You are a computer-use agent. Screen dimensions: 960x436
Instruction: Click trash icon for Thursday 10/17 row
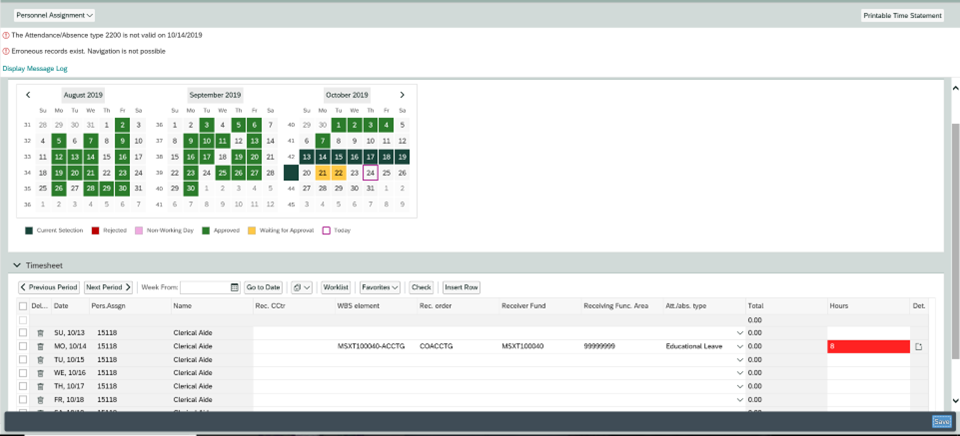coord(40,385)
